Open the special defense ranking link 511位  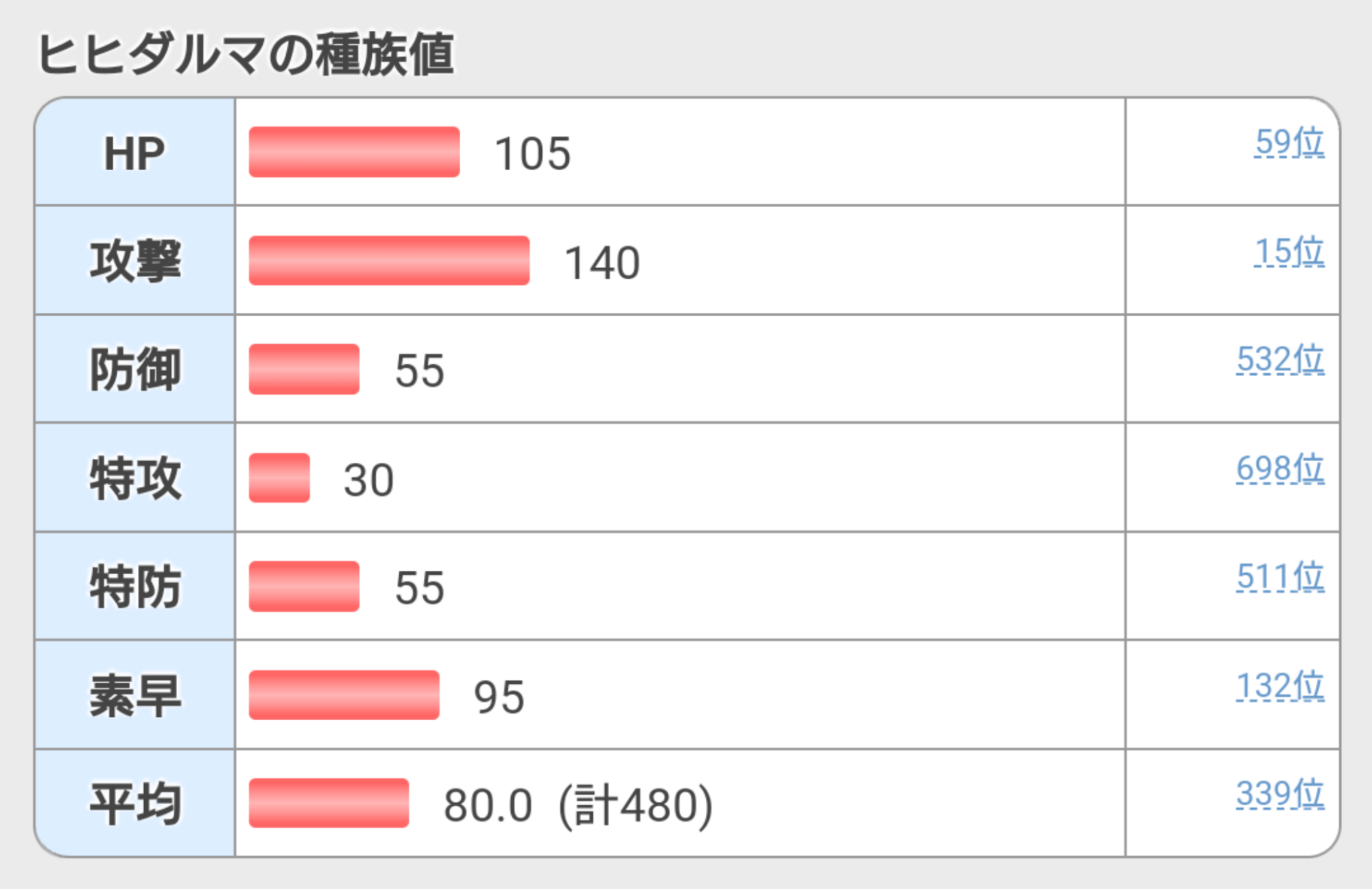click(1280, 576)
